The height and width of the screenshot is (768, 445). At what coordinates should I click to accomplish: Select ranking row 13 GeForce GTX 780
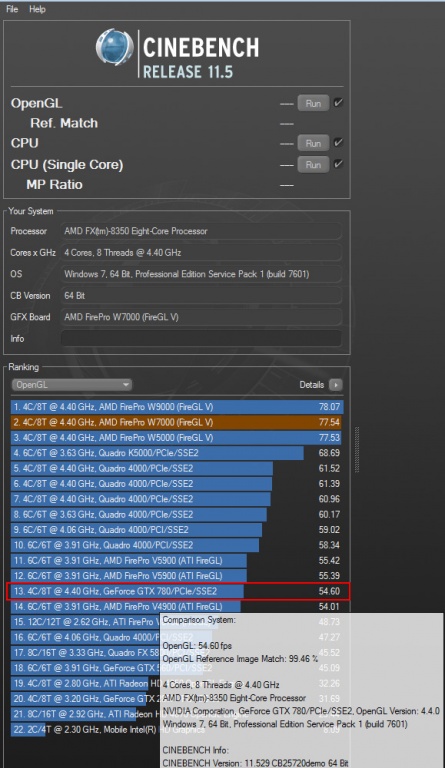click(176, 591)
